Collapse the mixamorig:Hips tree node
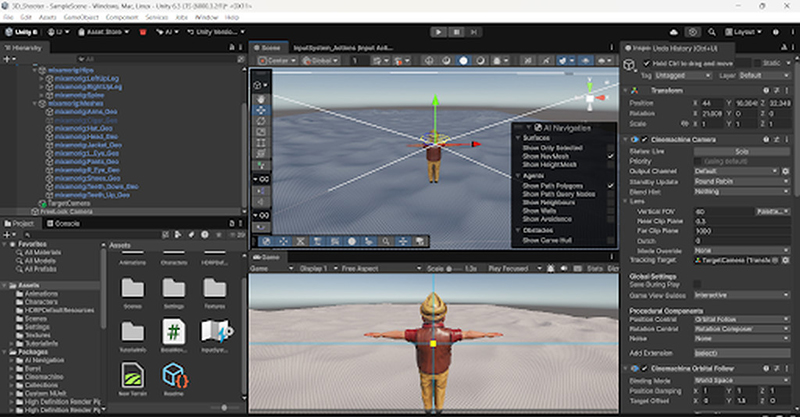Image resolution: width=800 pixels, height=417 pixels. [35, 70]
